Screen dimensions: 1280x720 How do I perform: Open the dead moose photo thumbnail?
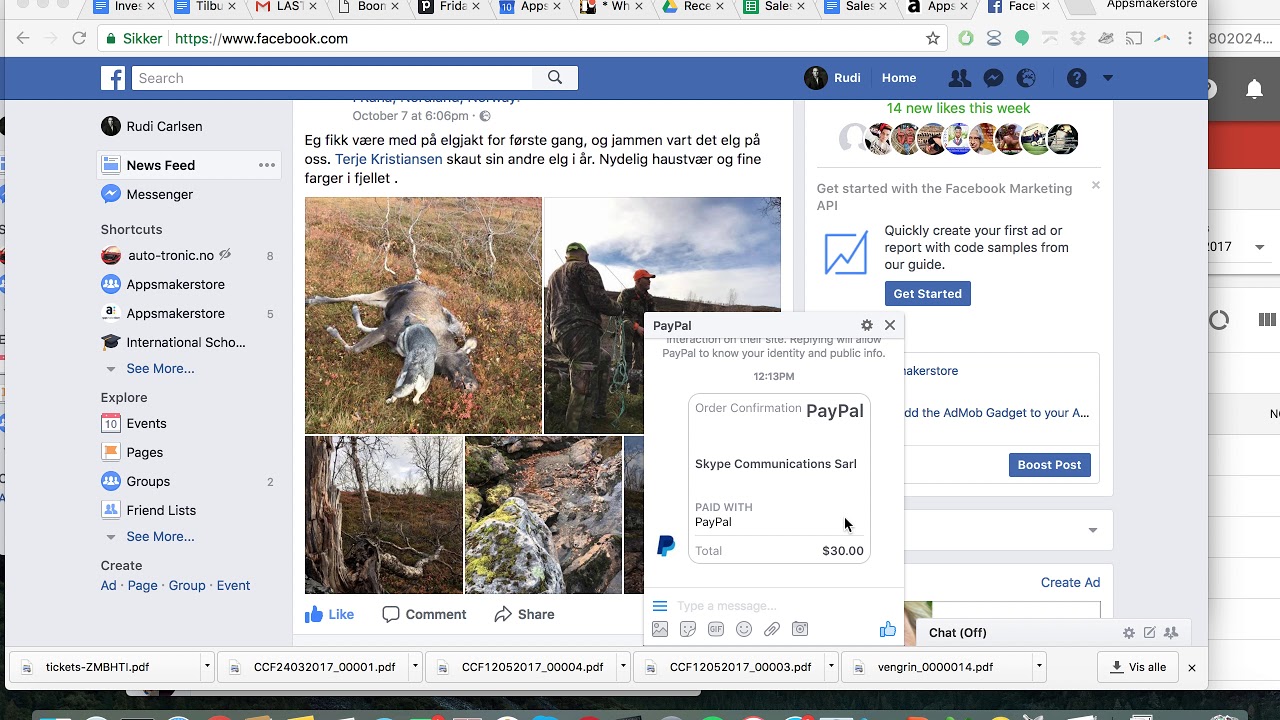pyautogui.click(x=423, y=315)
